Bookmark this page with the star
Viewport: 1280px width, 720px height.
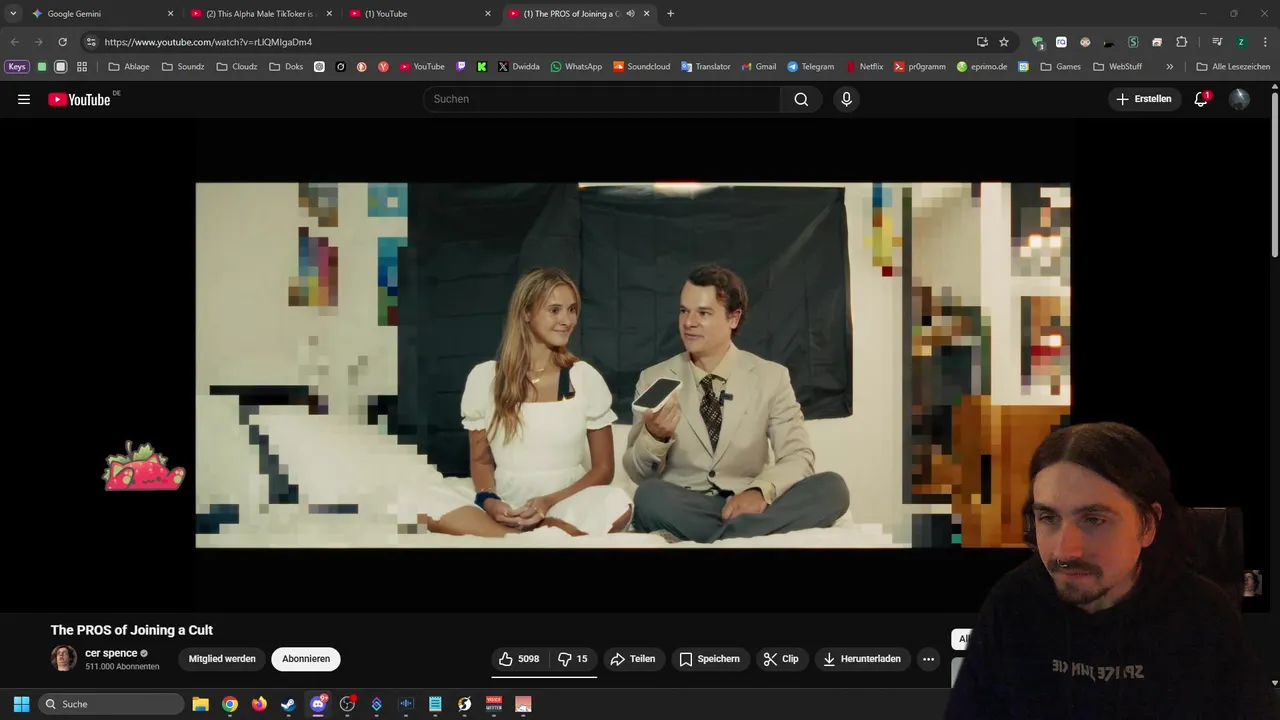(x=1004, y=42)
